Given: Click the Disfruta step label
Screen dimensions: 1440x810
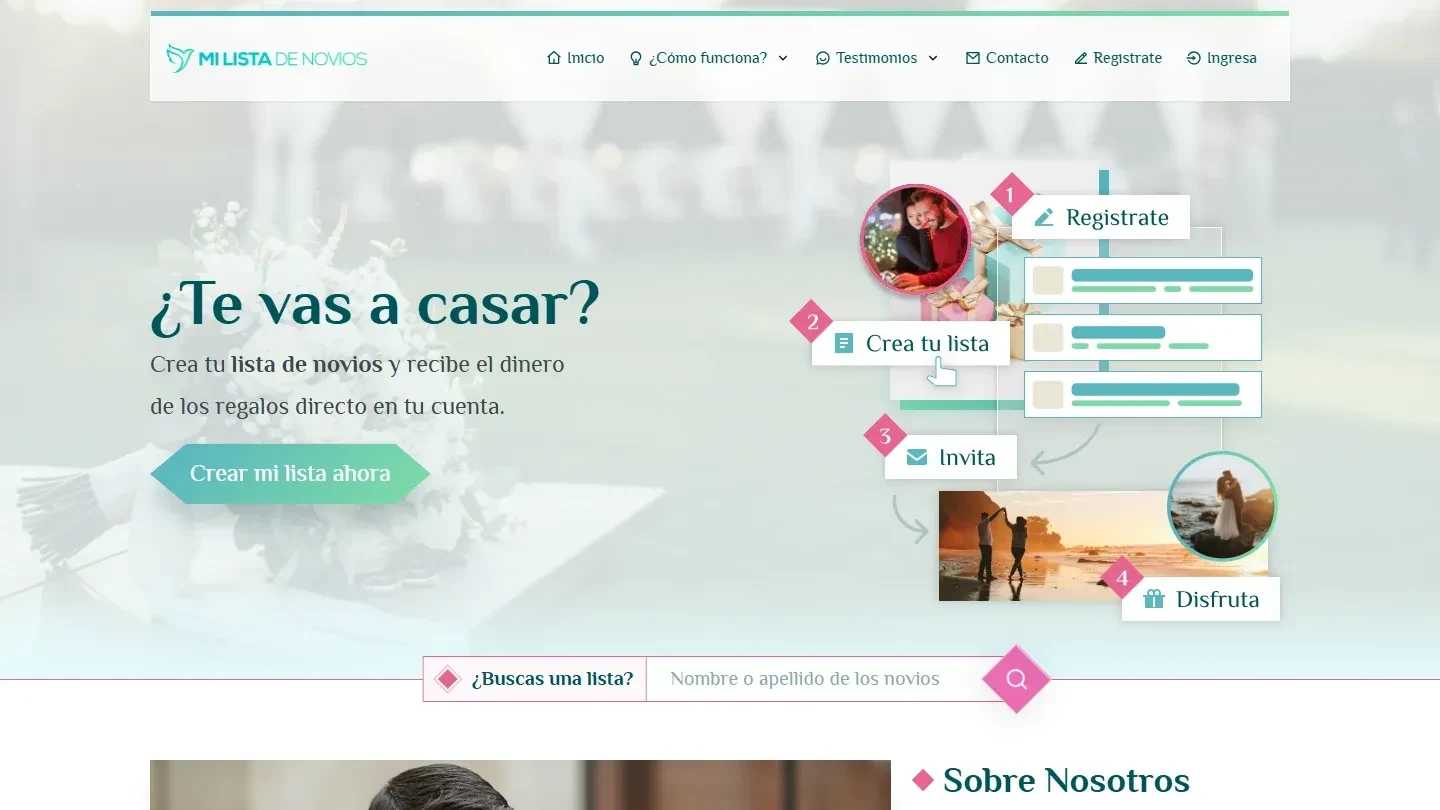Looking at the screenshot, I should coord(1218,599).
